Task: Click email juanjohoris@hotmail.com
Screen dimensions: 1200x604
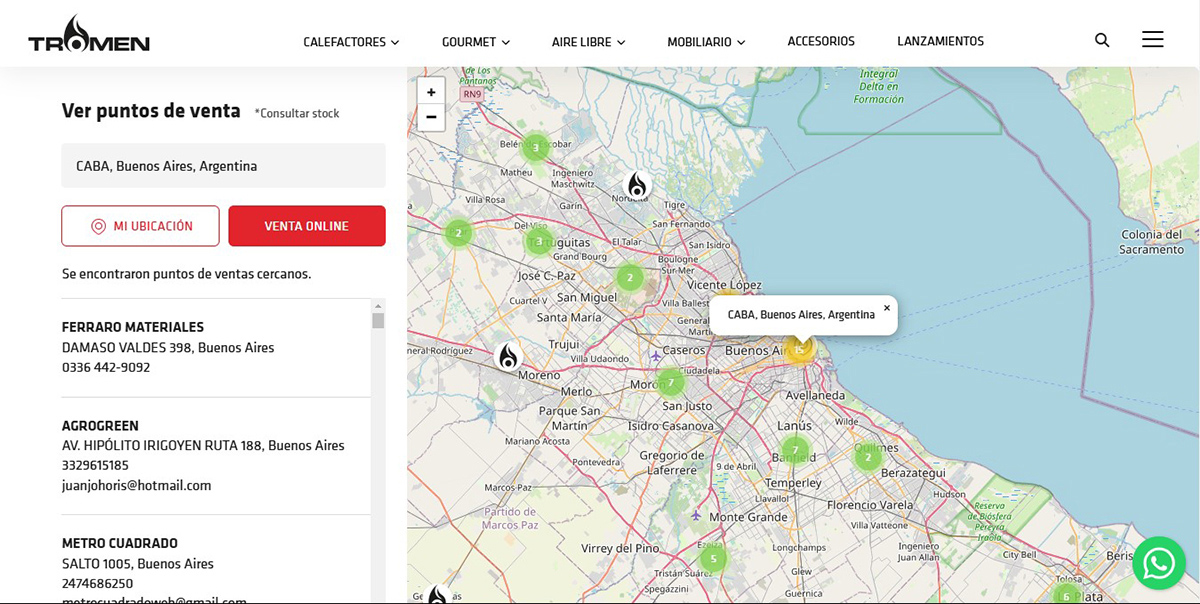Action: point(137,485)
